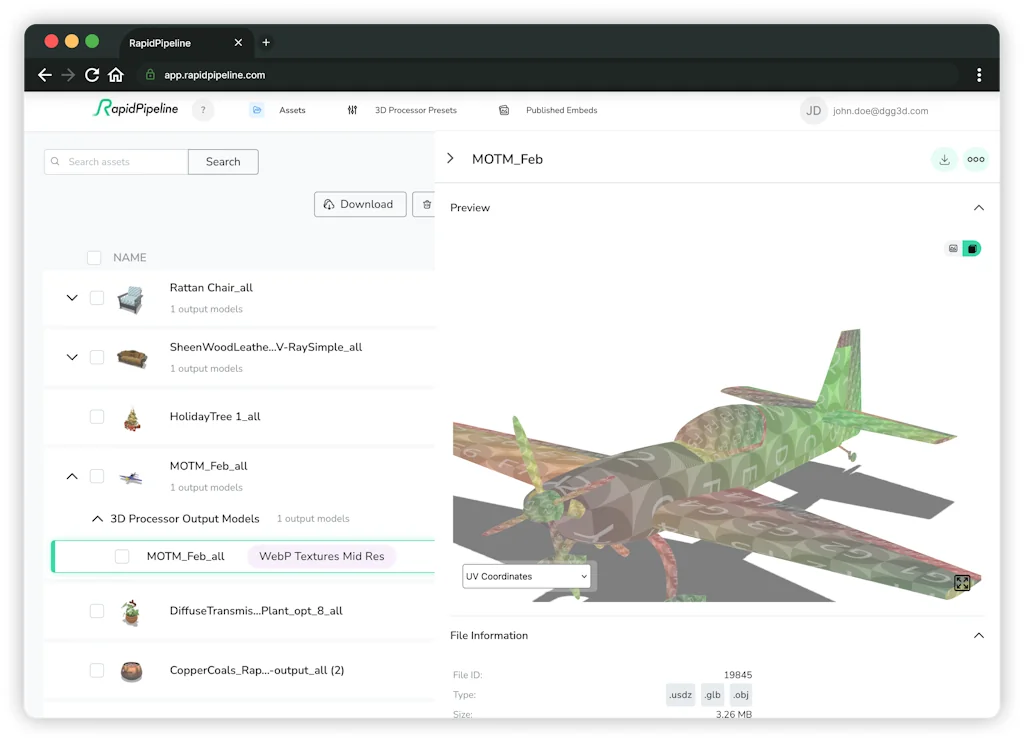Select the checkbox next to MOTM_Feb_all
Screen dimensions: 1024x742
pyautogui.click(x=122, y=556)
